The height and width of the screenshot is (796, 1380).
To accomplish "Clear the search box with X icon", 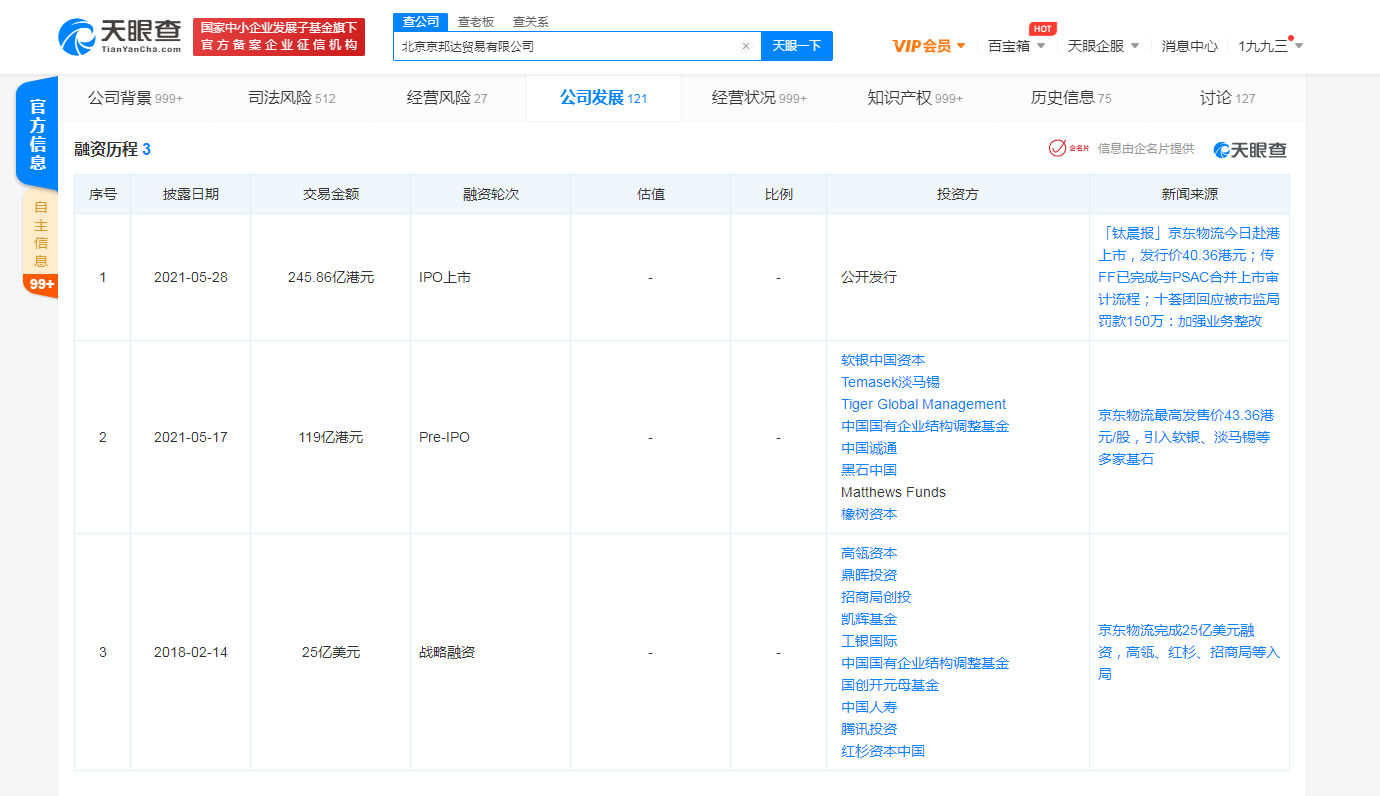I will (745, 46).
